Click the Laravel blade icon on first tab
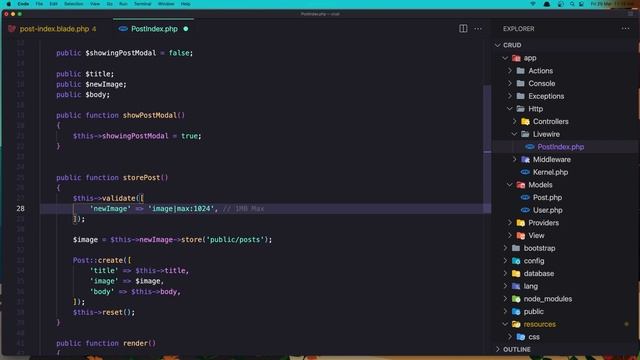This screenshot has height=360, width=640. [x=12, y=29]
